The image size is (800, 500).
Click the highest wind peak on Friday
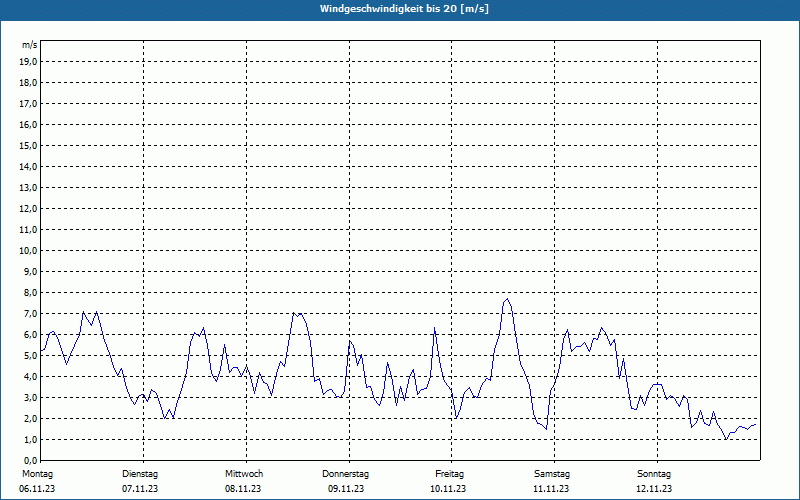click(507, 299)
